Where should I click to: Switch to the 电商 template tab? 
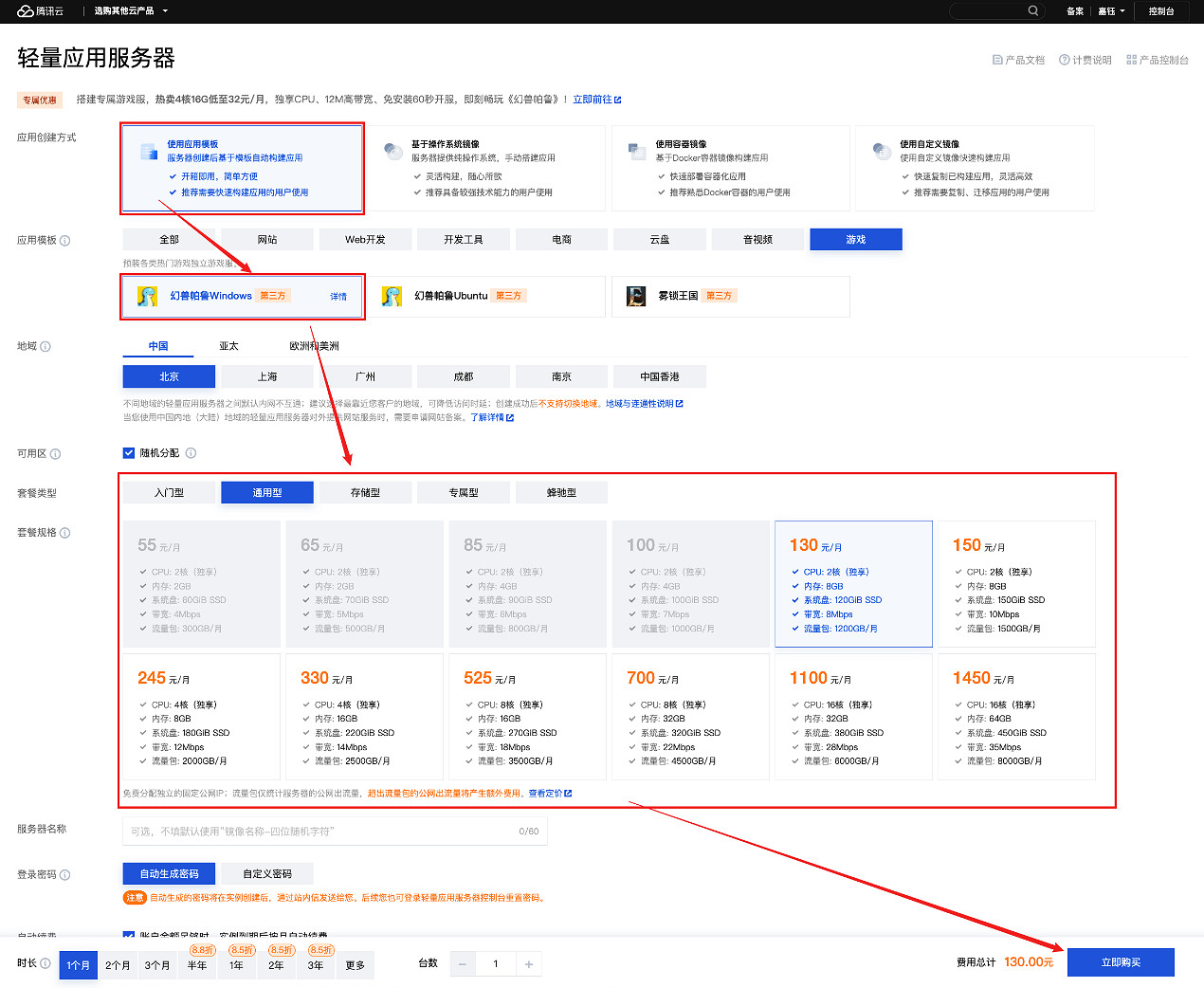point(560,239)
